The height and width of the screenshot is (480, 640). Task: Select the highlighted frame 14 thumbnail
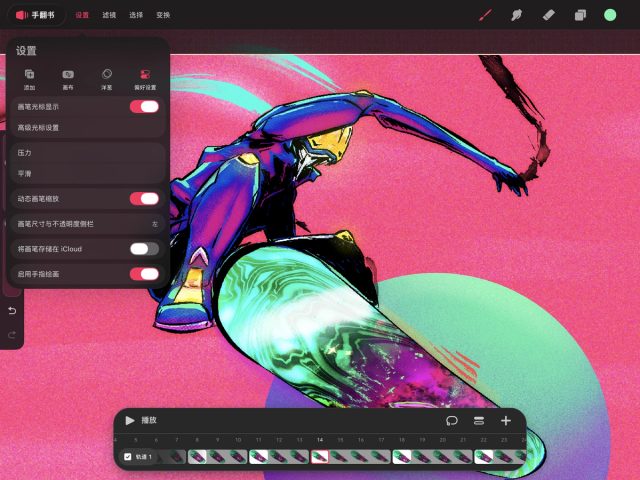[x=320, y=457]
